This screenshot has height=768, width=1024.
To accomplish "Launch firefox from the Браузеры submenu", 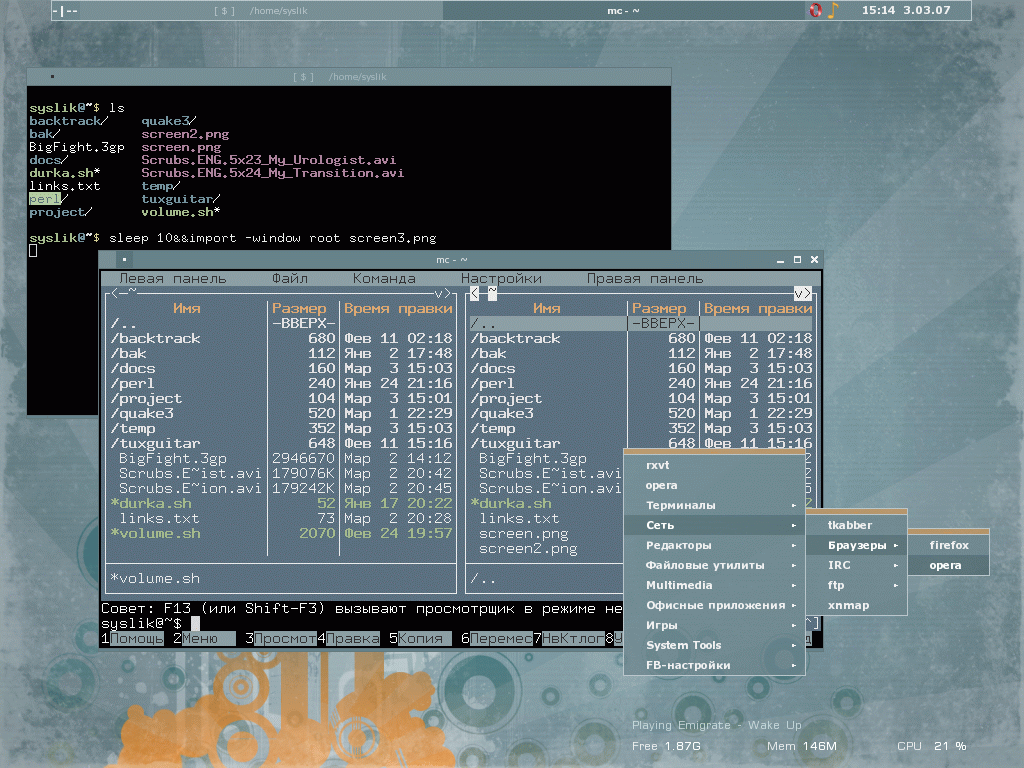I will pos(949,545).
